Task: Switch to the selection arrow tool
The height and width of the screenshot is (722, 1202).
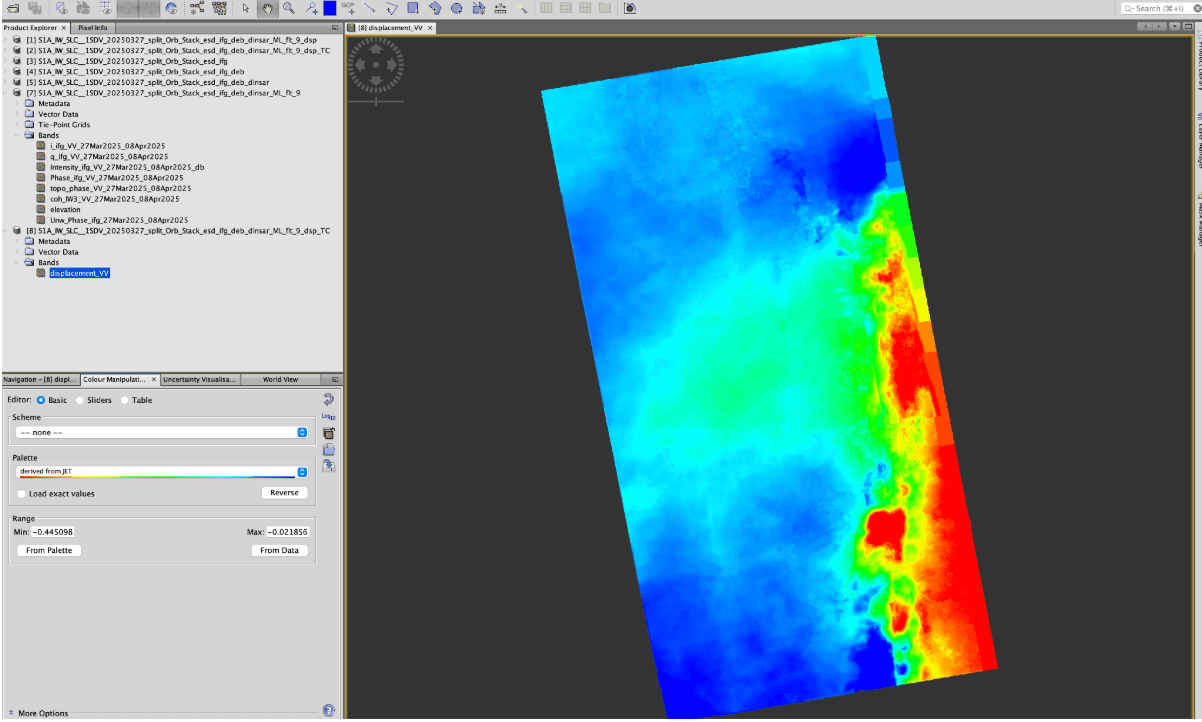Action: pos(246,7)
